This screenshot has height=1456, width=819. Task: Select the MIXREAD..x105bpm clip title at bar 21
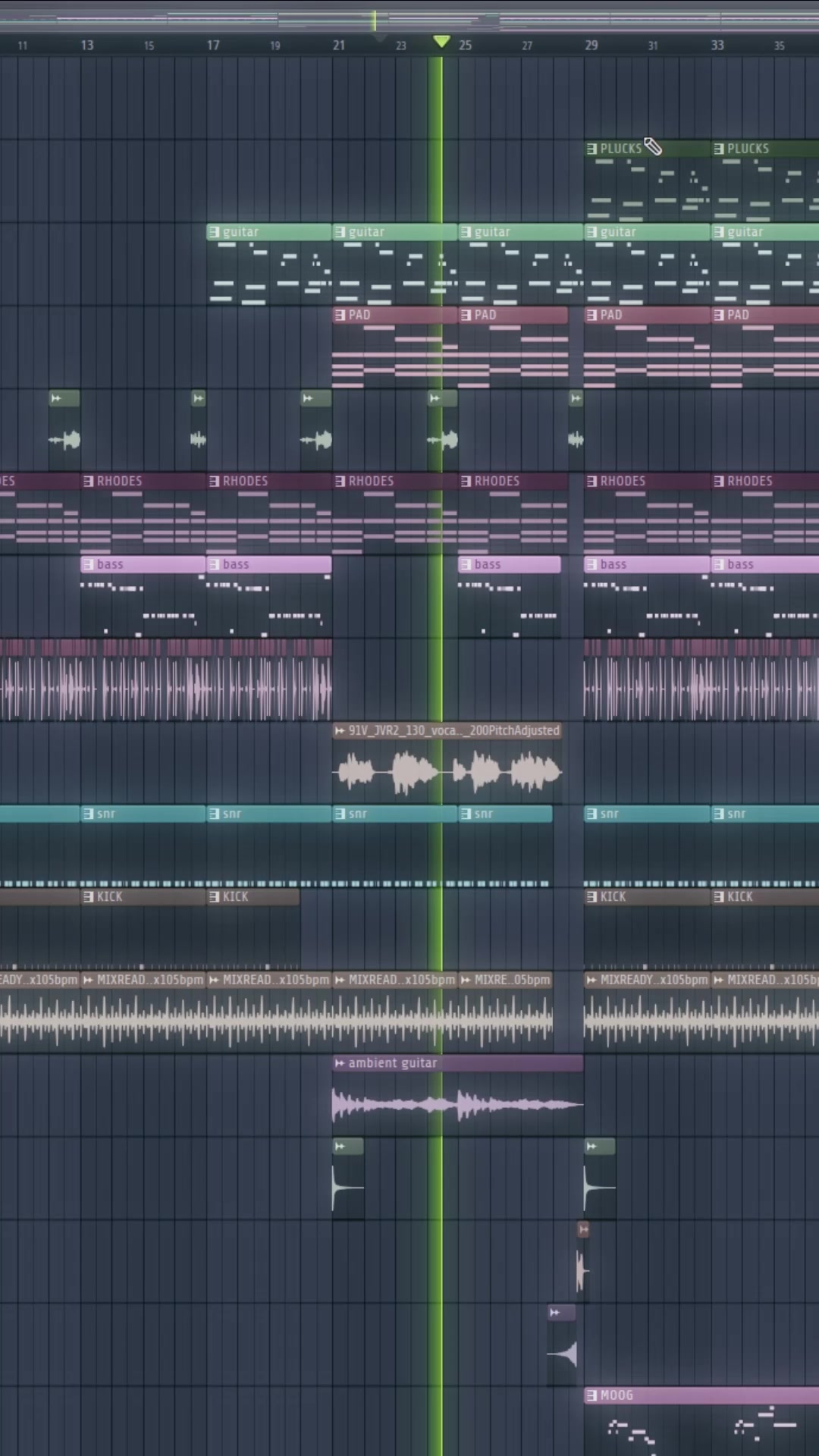(x=401, y=980)
